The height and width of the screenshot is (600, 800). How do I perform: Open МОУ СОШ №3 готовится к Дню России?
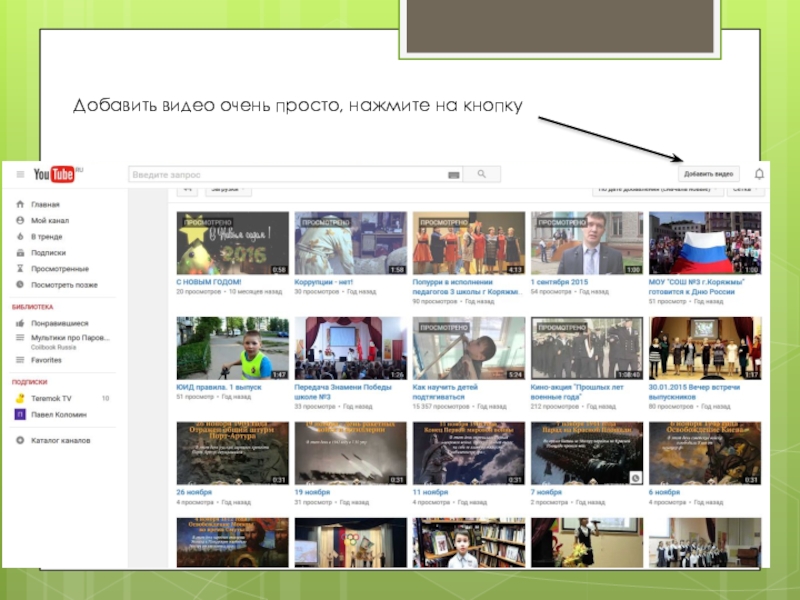[696, 287]
